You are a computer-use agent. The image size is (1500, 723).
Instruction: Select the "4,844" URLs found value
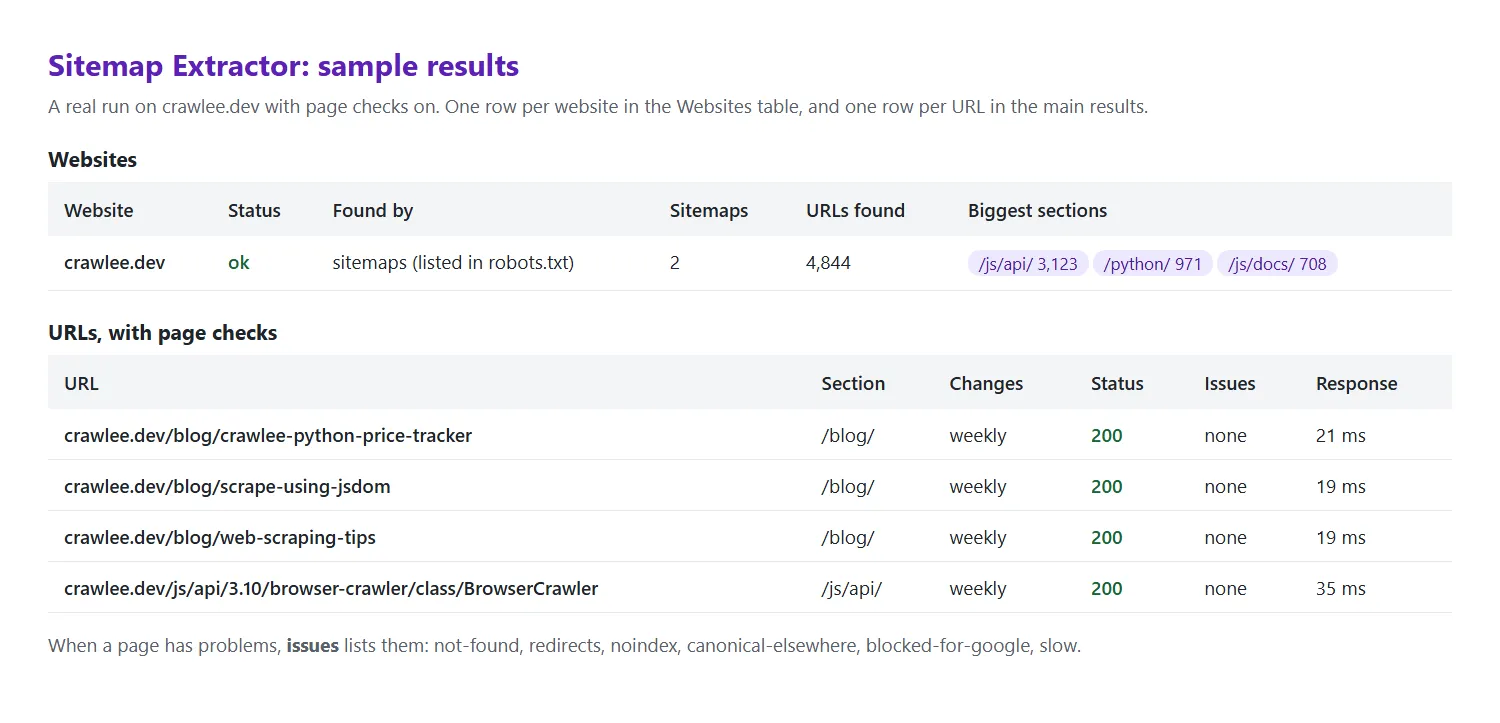click(828, 263)
